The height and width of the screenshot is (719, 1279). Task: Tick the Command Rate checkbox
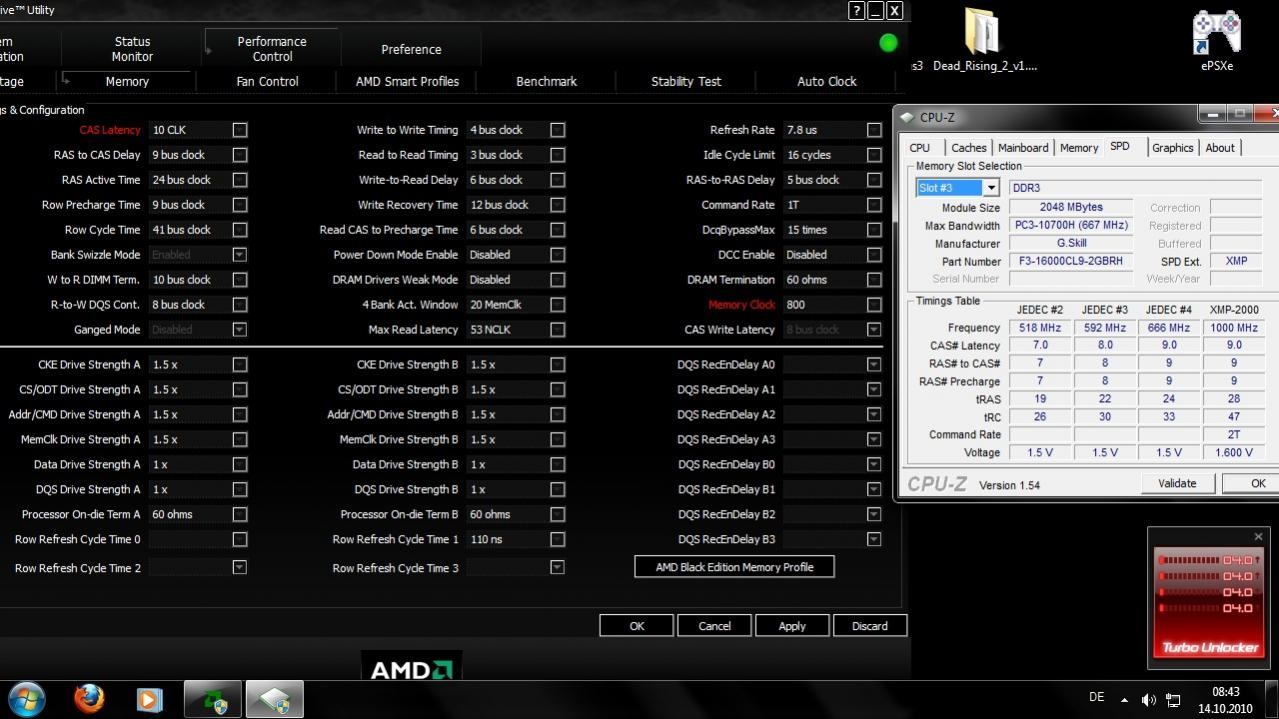coord(875,205)
